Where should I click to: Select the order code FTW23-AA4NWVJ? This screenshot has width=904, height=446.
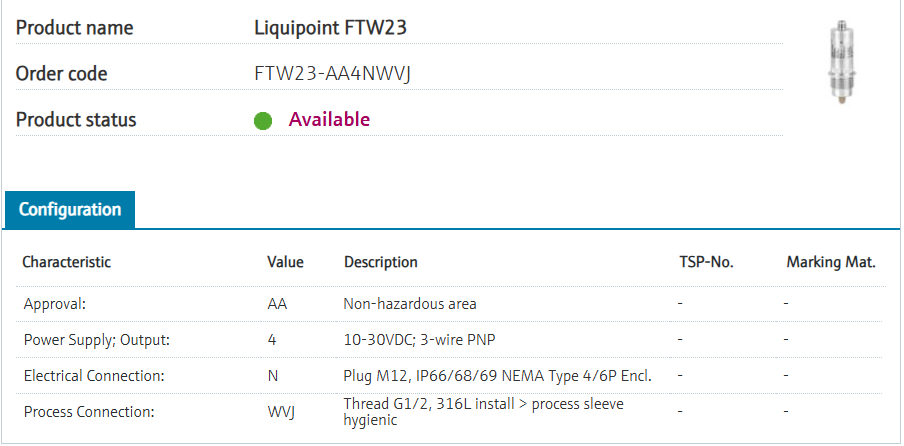coord(331,73)
